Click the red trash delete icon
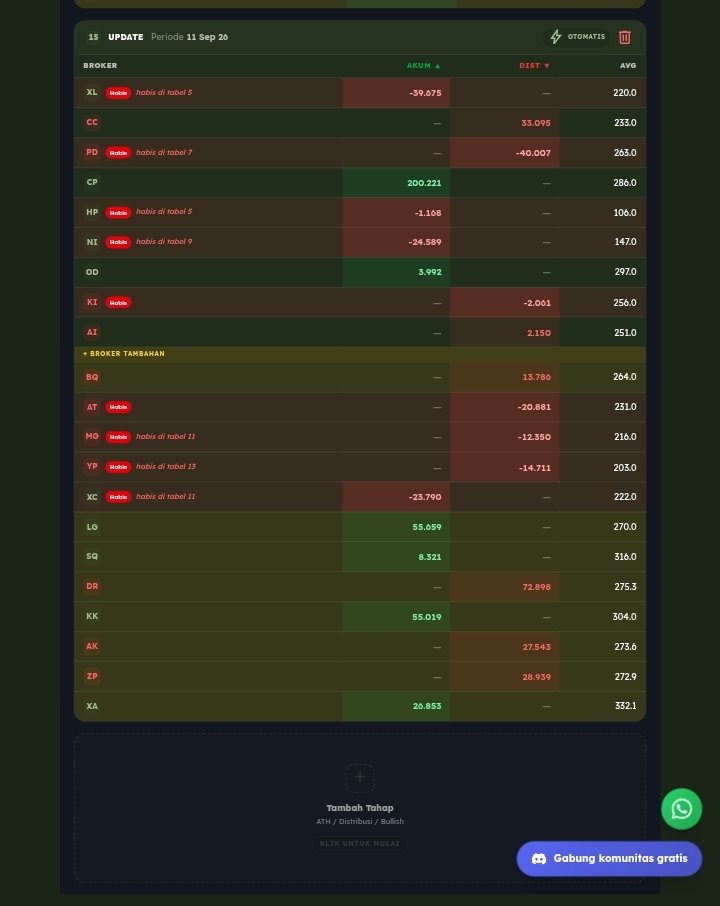 pyautogui.click(x=625, y=37)
